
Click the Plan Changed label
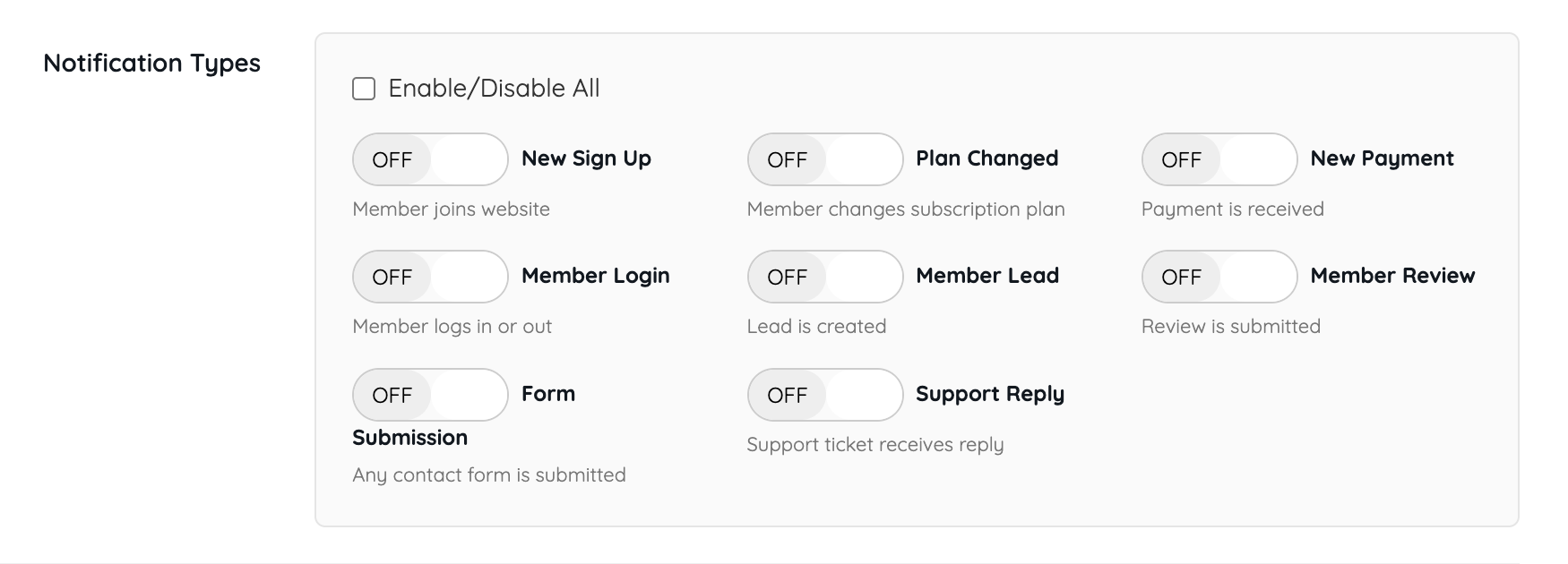pyautogui.click(x=986, y=158)
